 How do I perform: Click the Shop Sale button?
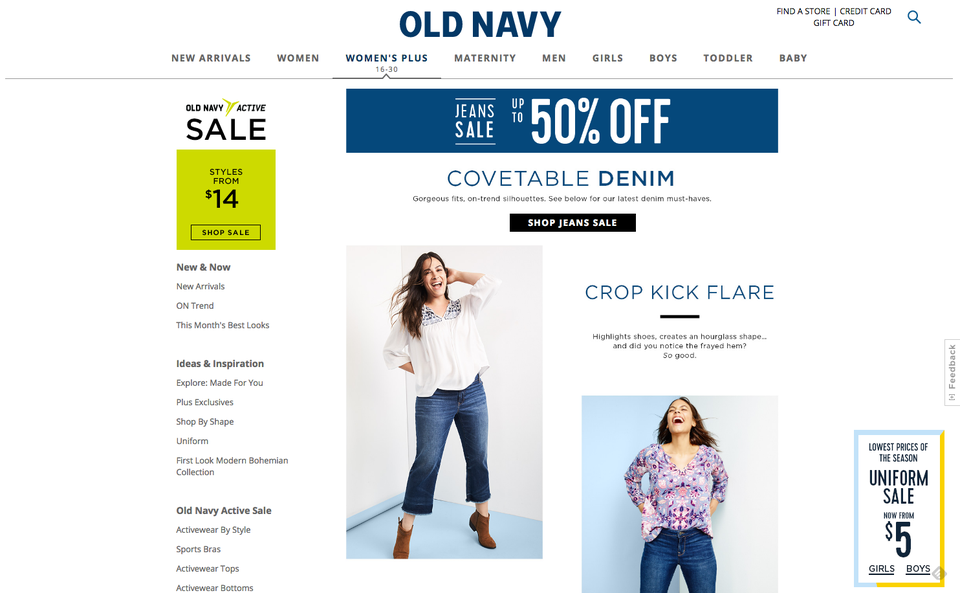click(226, 233)
